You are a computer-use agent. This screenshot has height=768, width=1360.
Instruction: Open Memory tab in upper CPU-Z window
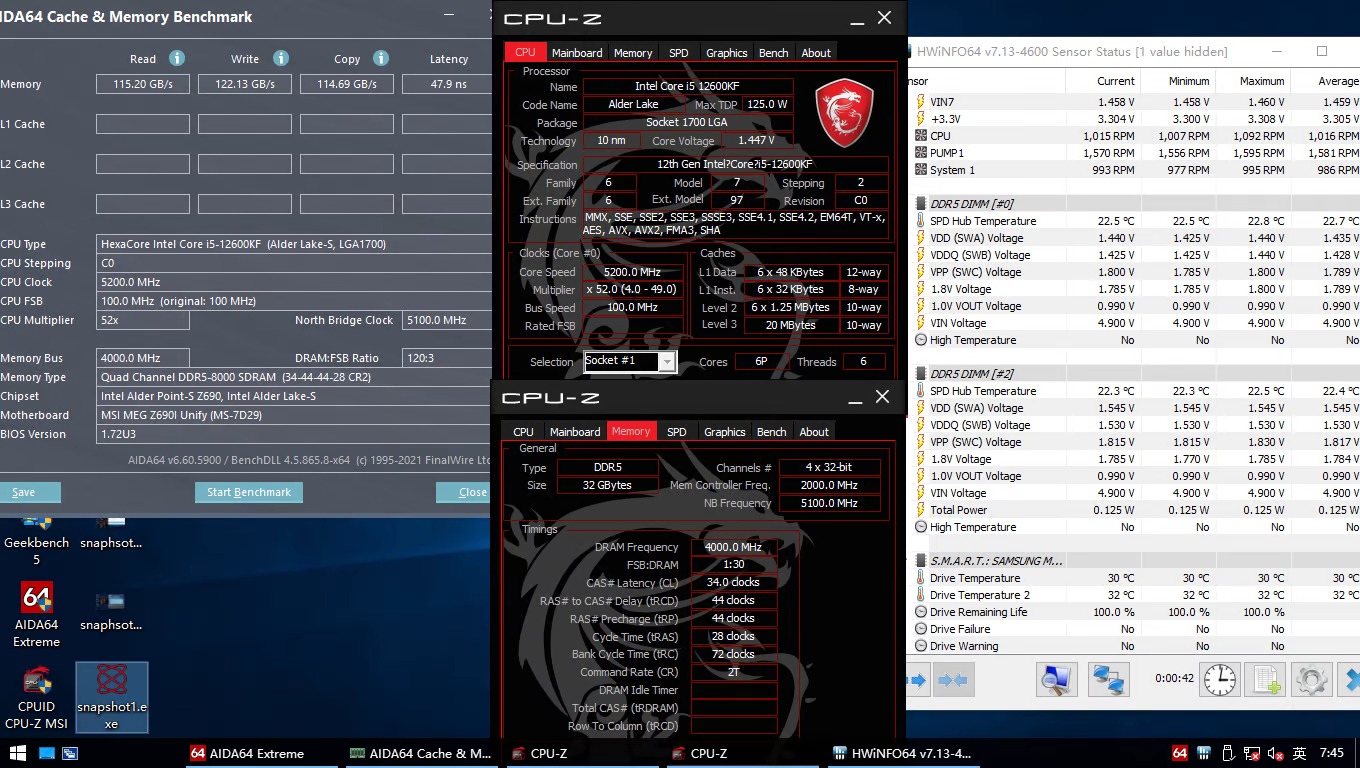(x=633, y=52)
